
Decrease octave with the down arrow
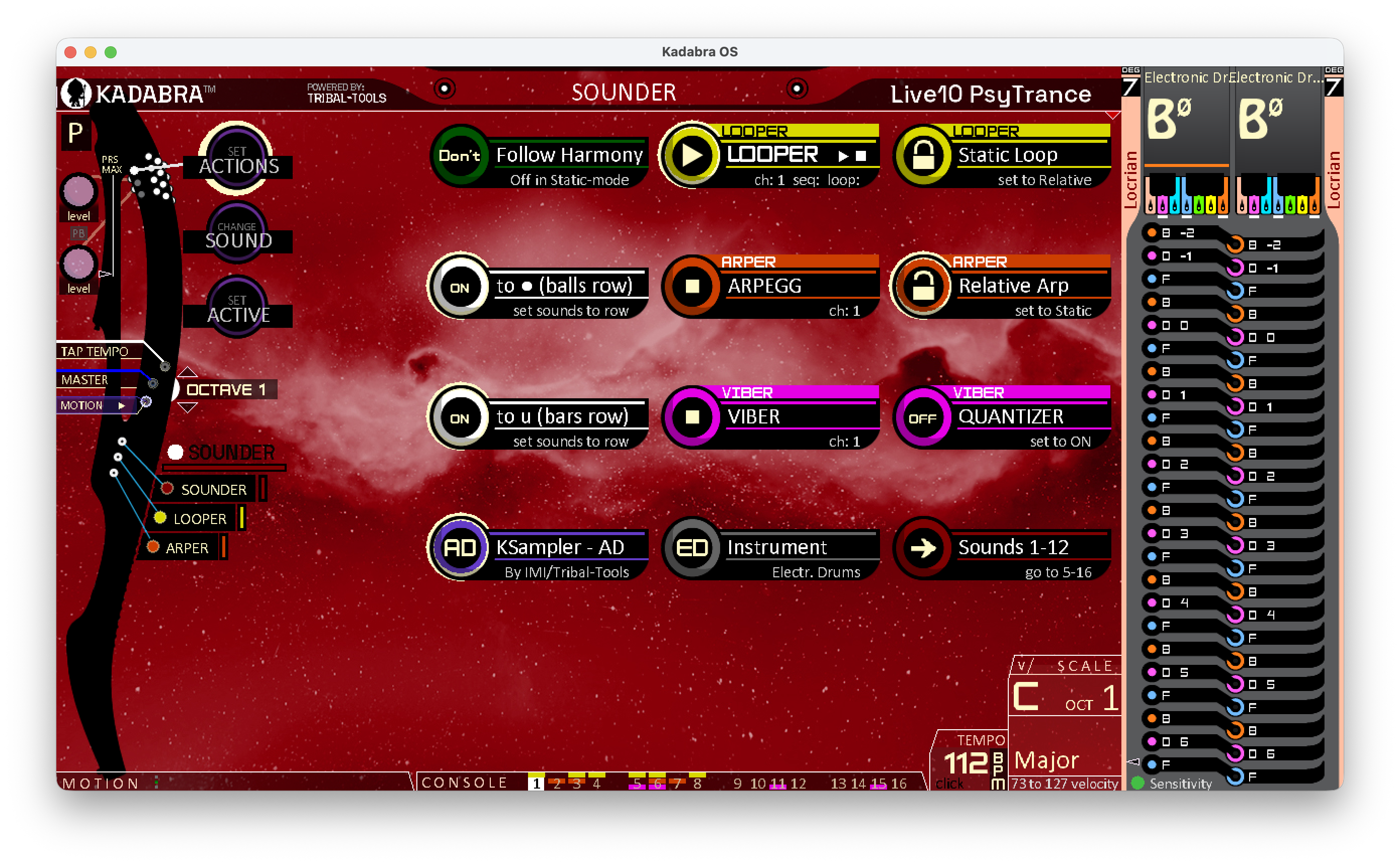(x=188, y=407)
